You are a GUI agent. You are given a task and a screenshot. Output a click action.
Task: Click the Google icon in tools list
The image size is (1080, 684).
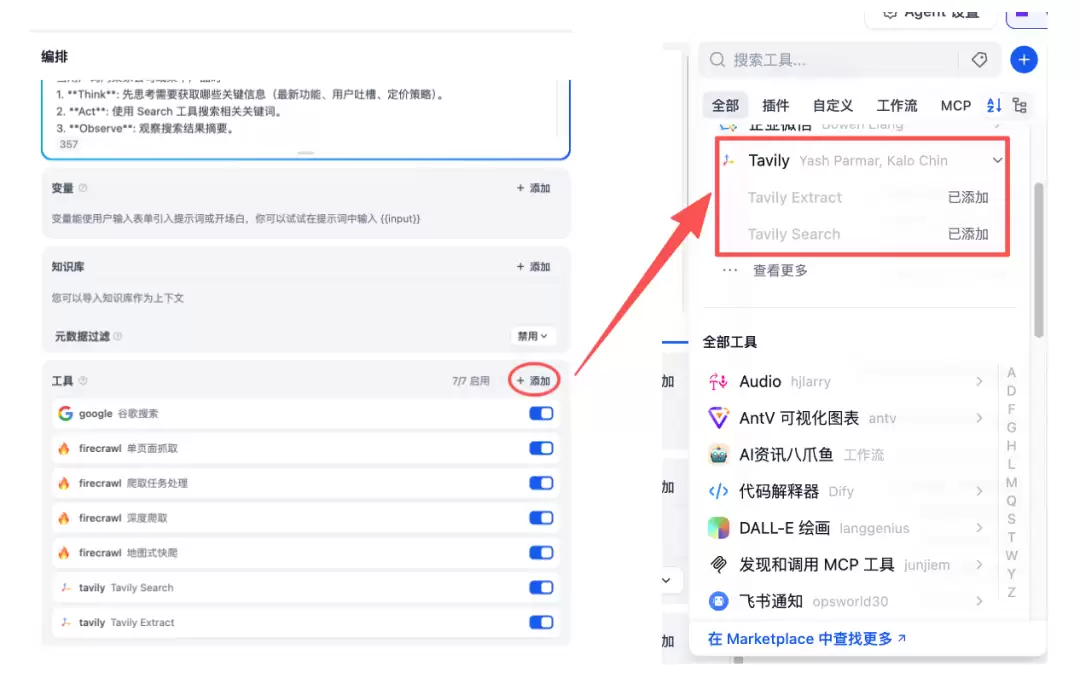(x=65, y=413)
